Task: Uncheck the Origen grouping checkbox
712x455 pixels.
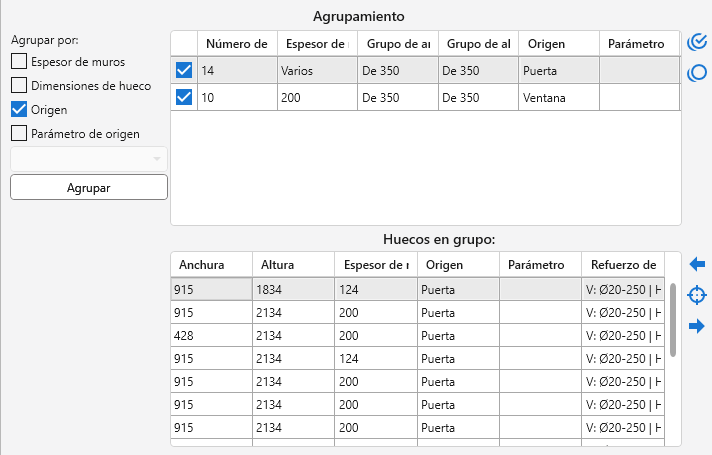Action: [19, 110]
